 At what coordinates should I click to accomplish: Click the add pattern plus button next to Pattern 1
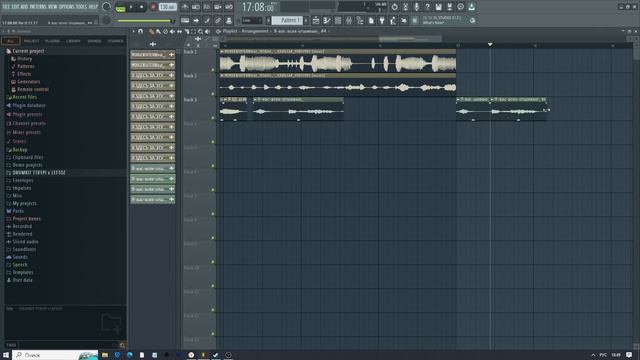click(306, 20)
